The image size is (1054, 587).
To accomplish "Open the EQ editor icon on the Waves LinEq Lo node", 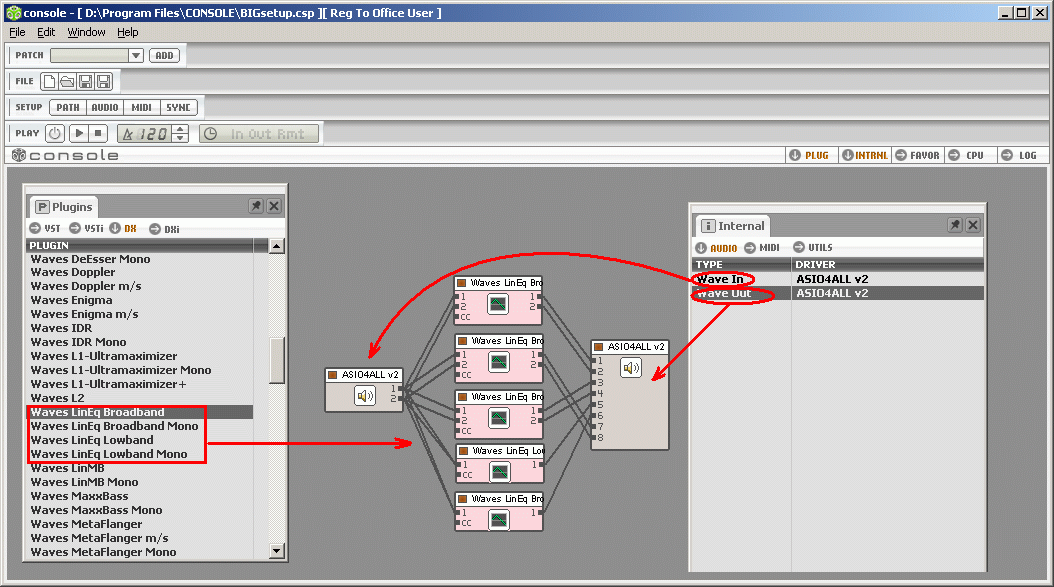I will [x=499, y=472].
